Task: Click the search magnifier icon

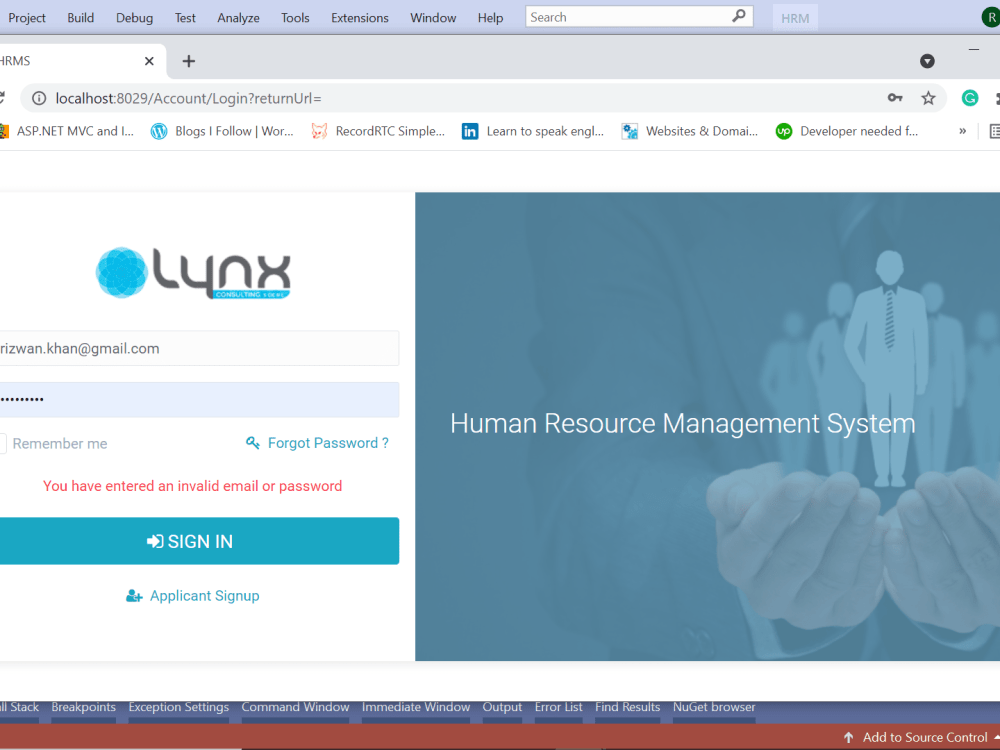Action: [x=739, y=16]
